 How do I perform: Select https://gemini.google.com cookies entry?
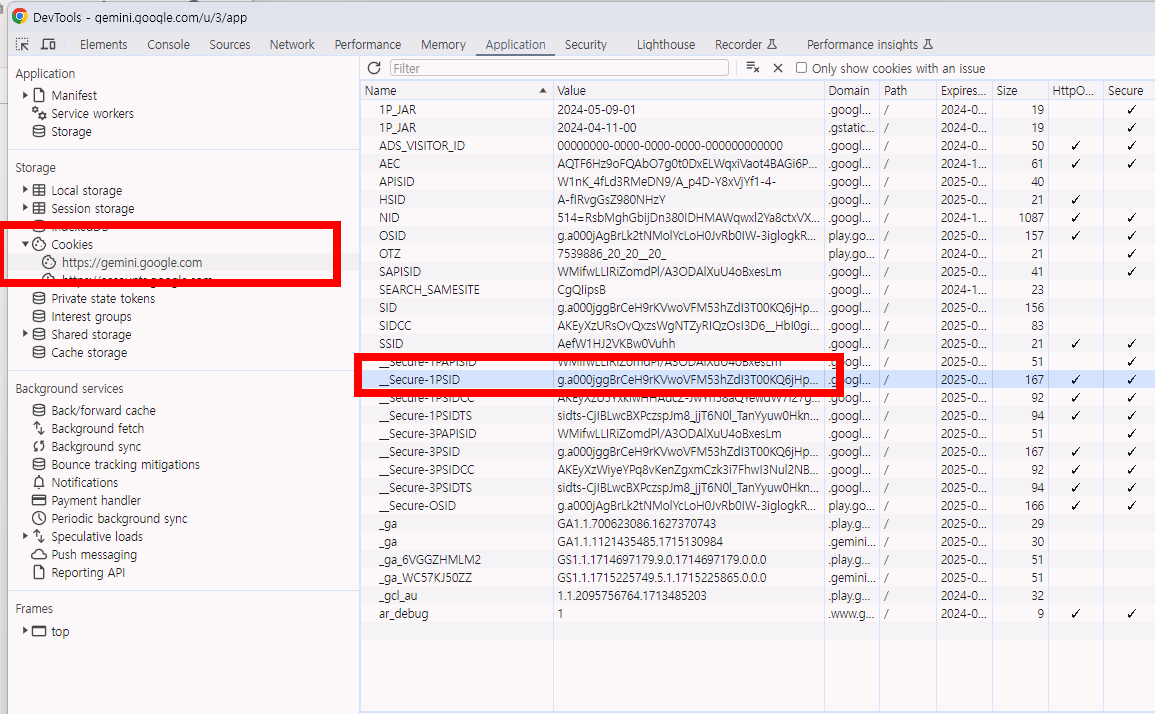tap(131, 262)
